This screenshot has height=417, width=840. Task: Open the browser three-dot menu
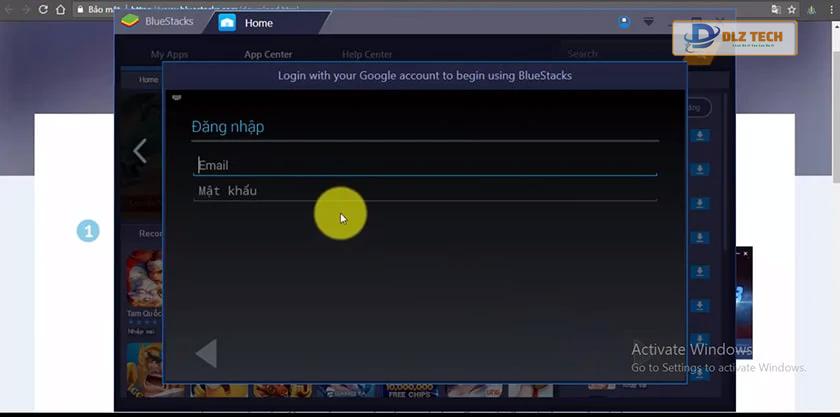pyautogui.click(x=832, y=10)
